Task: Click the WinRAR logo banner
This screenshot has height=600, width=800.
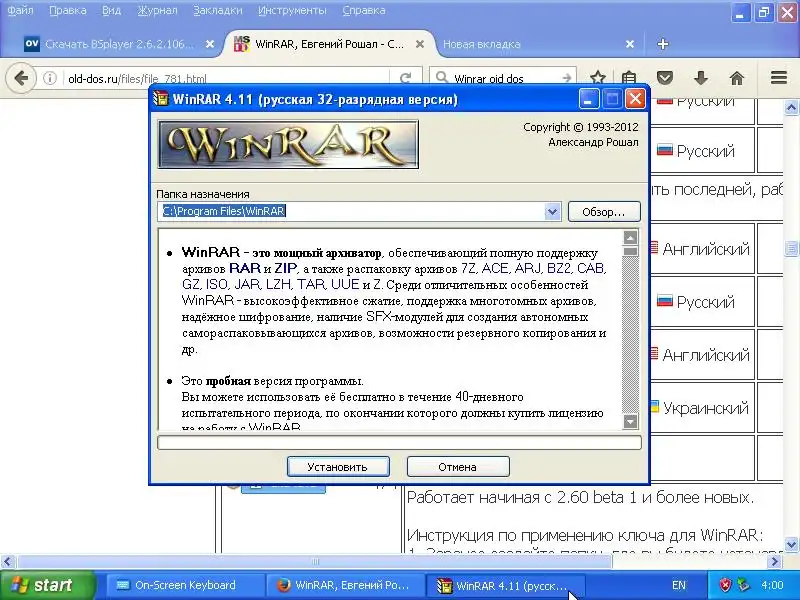Action: coord(288,144)
